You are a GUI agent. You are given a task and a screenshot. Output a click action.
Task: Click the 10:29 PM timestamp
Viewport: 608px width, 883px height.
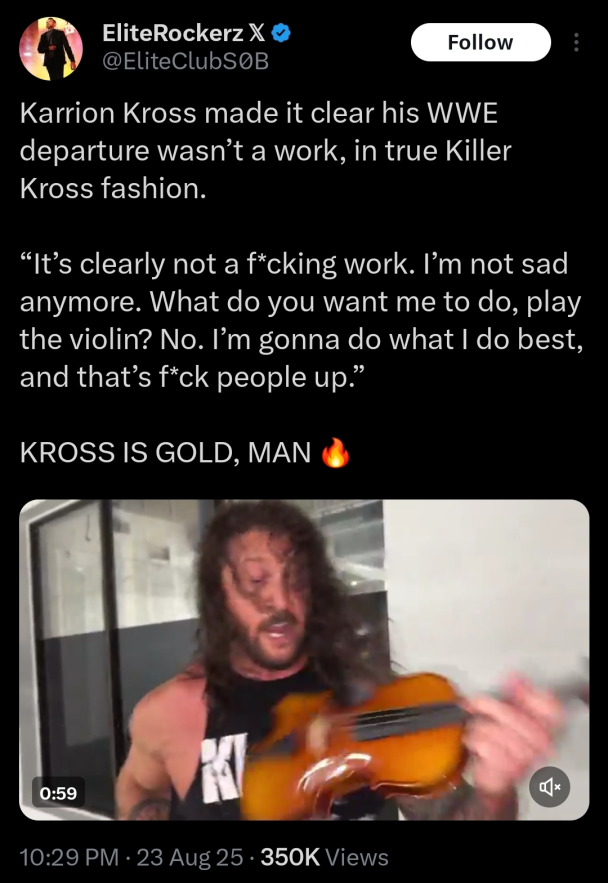[x=69, y=857]
